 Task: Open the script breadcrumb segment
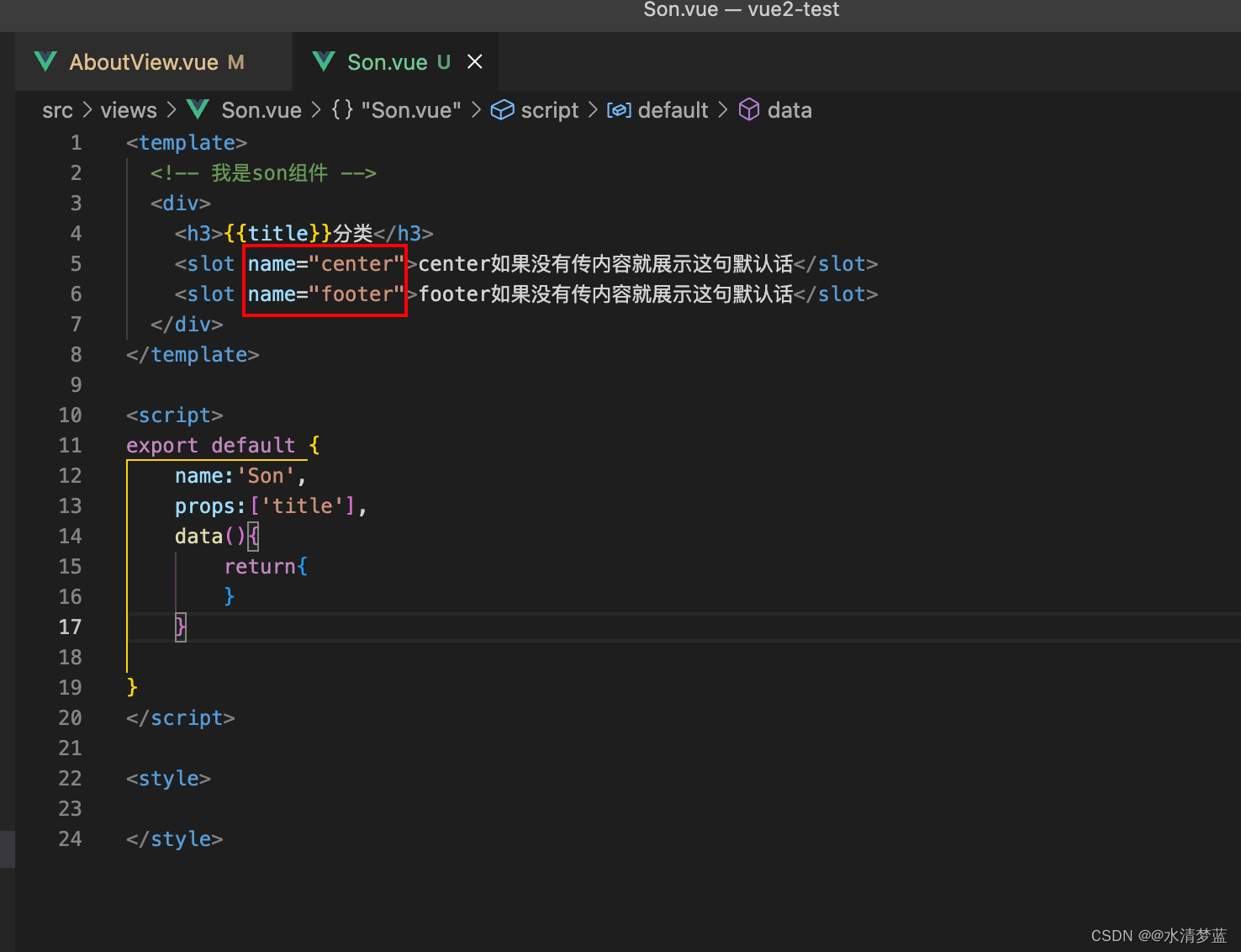coord(550,110)
